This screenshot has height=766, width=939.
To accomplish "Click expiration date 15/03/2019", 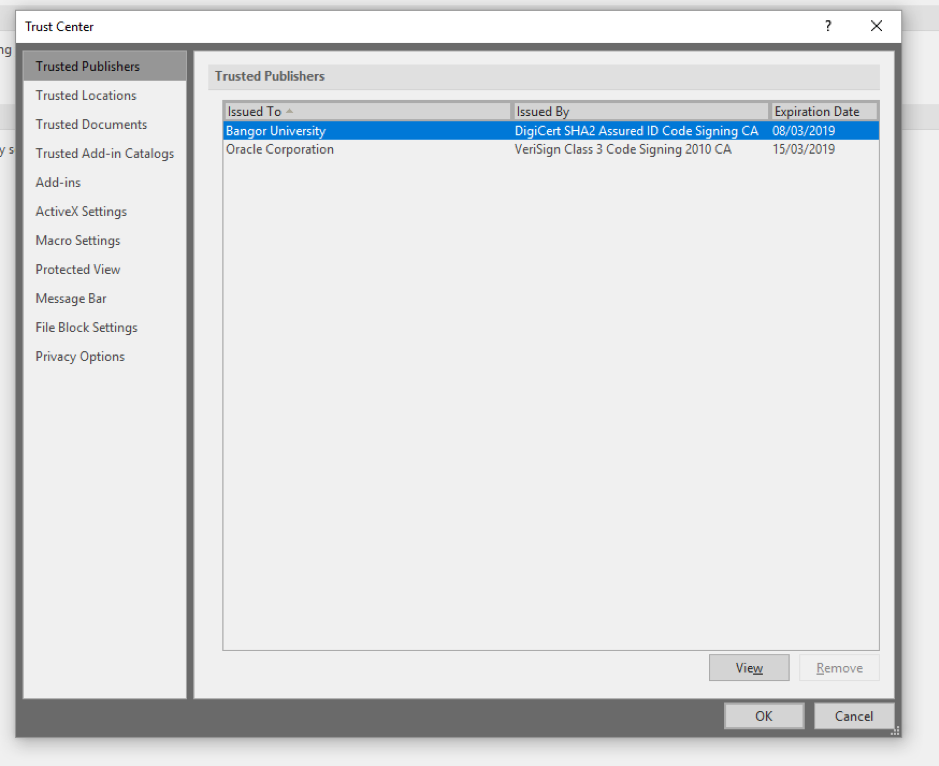I will pyautogui.click(x=803, y=149).
